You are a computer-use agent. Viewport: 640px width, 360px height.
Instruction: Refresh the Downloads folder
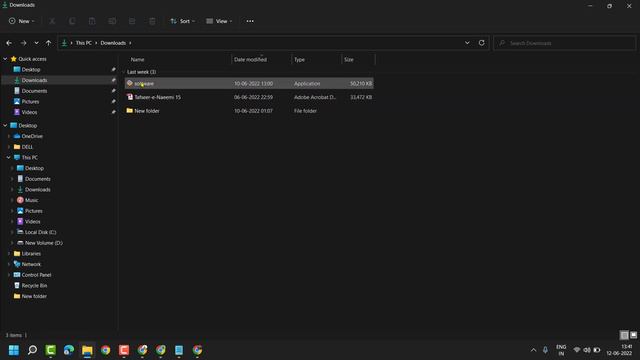point(482,43)
